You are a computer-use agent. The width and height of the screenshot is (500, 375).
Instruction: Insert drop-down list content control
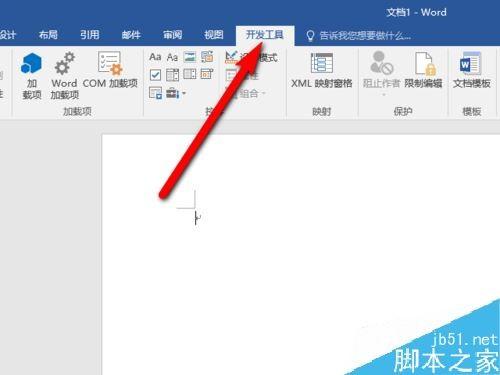coord(190,75)
